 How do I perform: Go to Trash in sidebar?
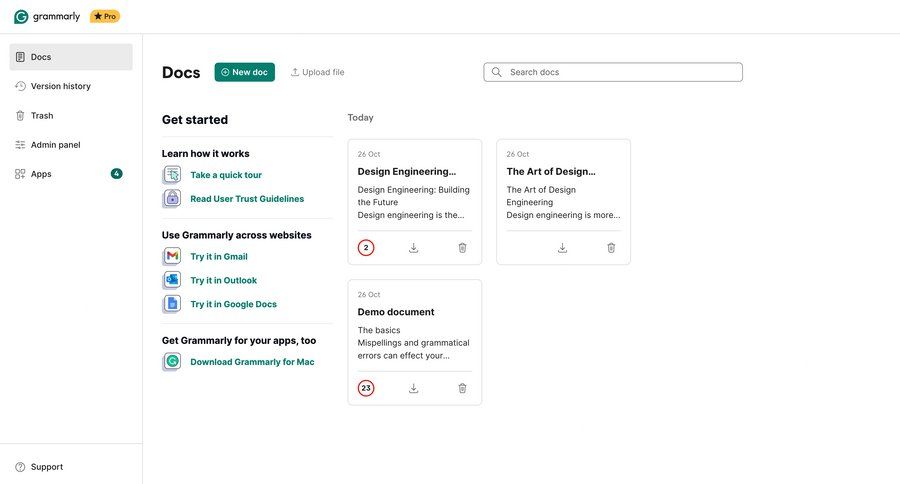point(71,115)
